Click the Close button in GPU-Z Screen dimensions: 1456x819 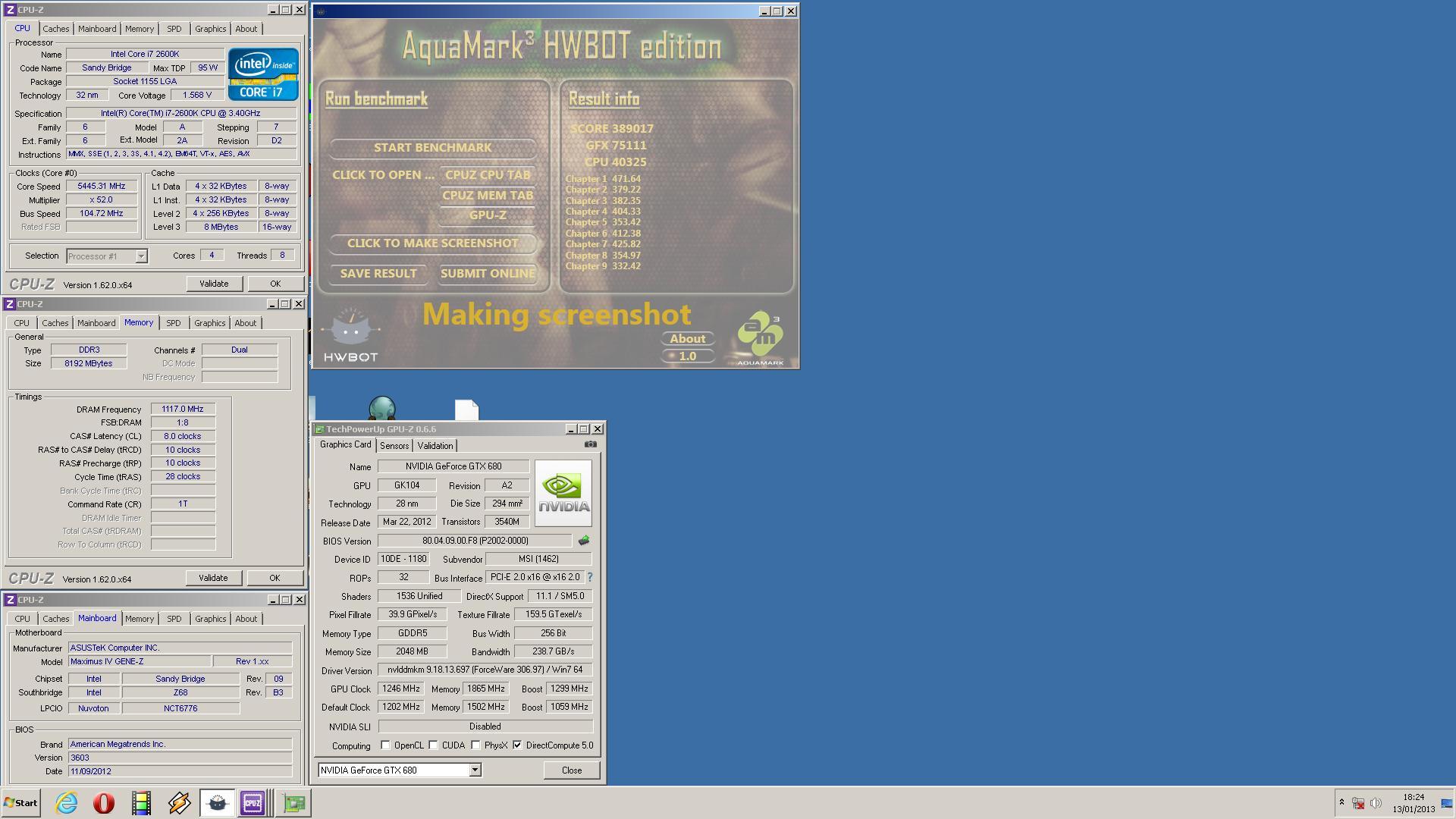click(x=572, y=770)
